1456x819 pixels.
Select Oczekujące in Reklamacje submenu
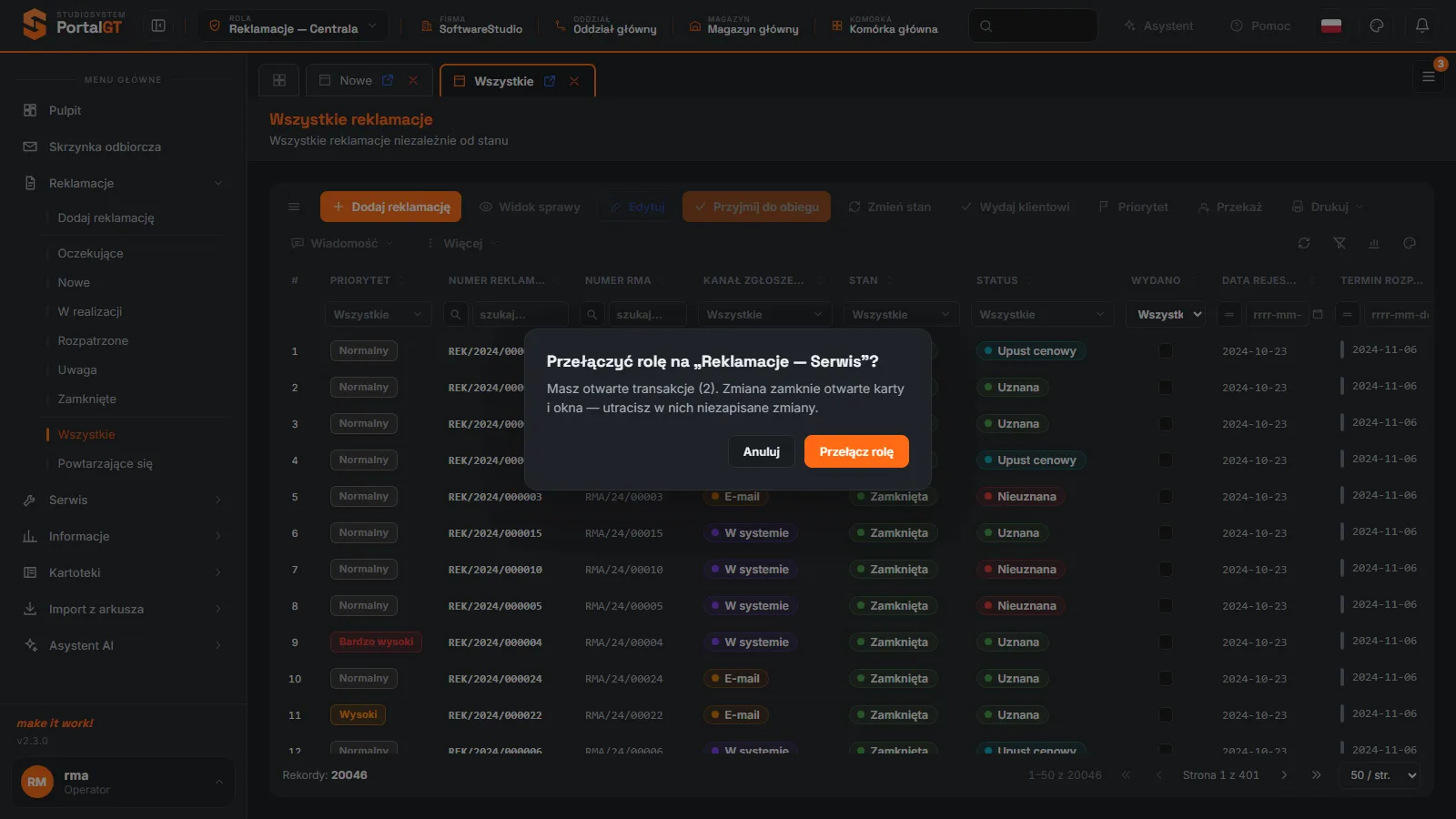pos(90,253)
